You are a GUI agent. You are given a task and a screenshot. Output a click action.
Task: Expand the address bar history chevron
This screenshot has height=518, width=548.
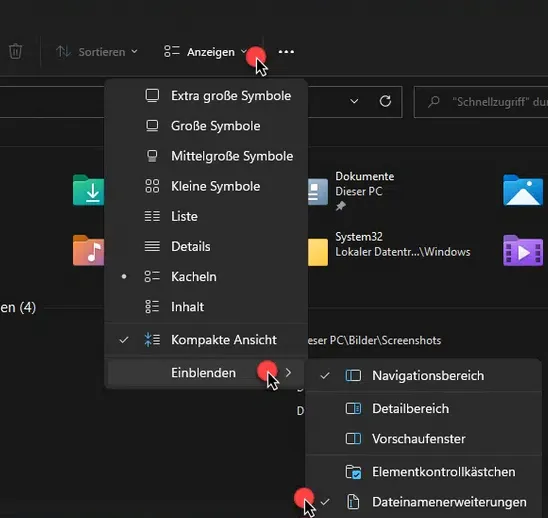click(354, 101)
